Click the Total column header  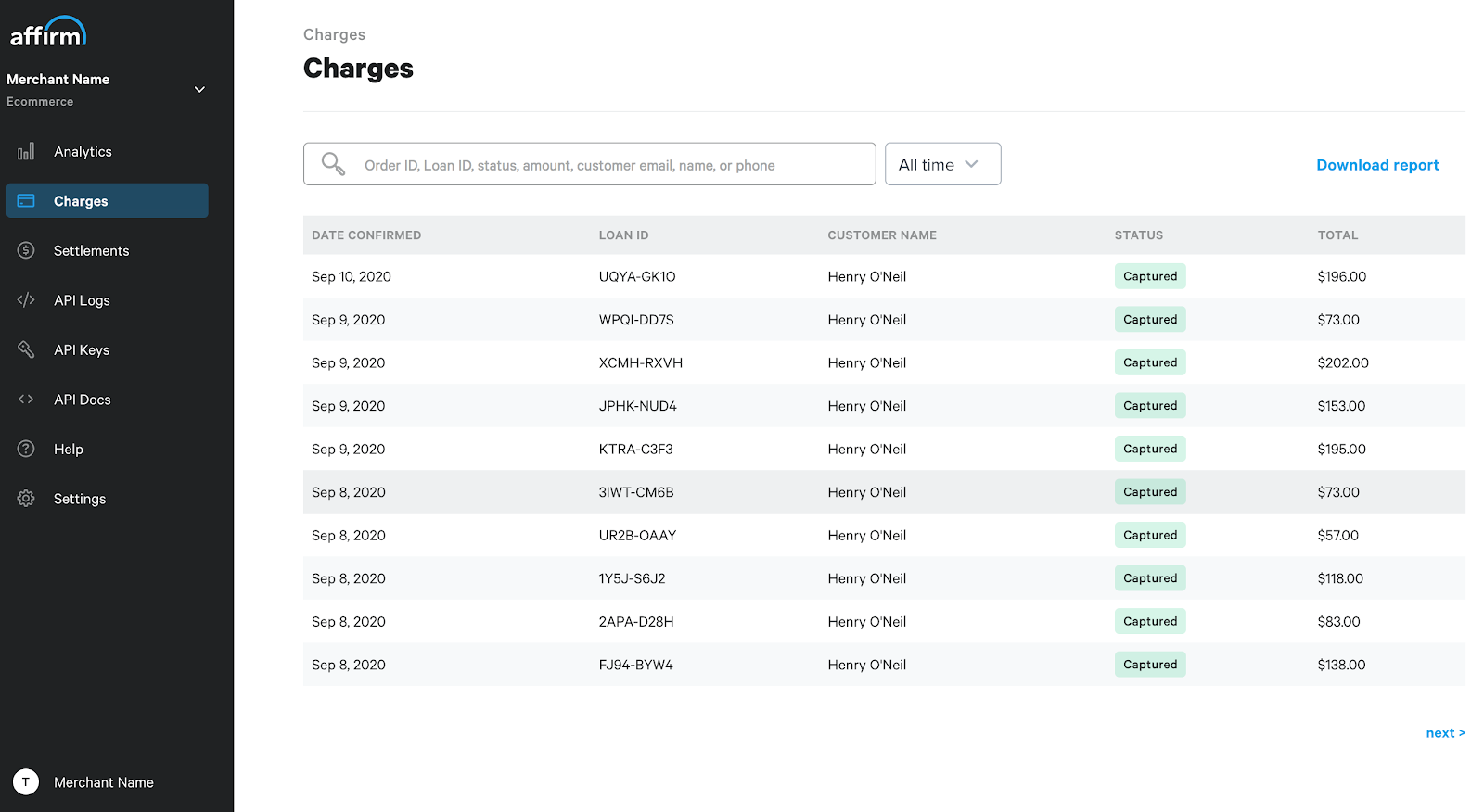pos(1337,235)
